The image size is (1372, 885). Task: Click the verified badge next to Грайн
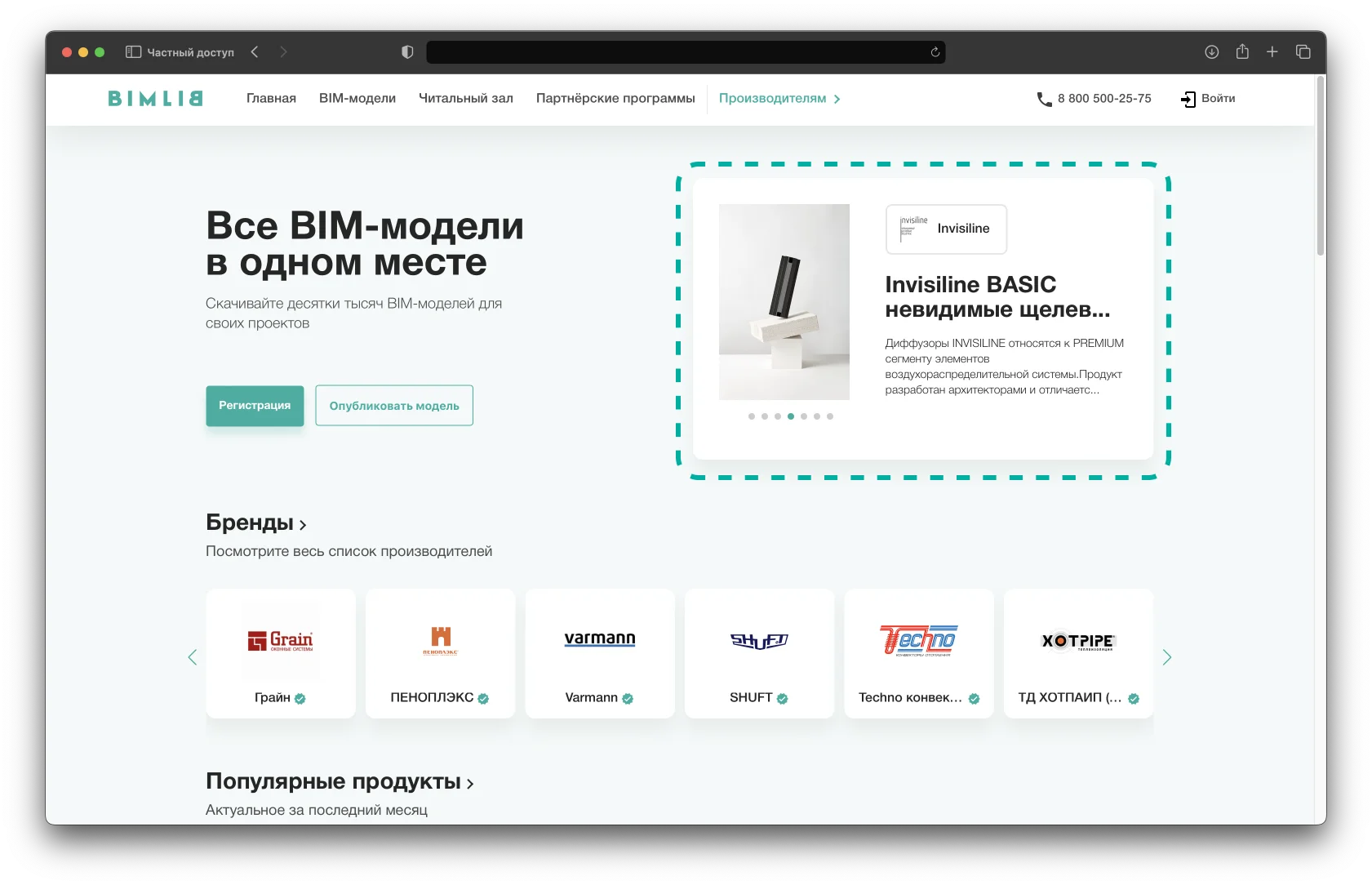pyautogui.click(x=300, y=698)
